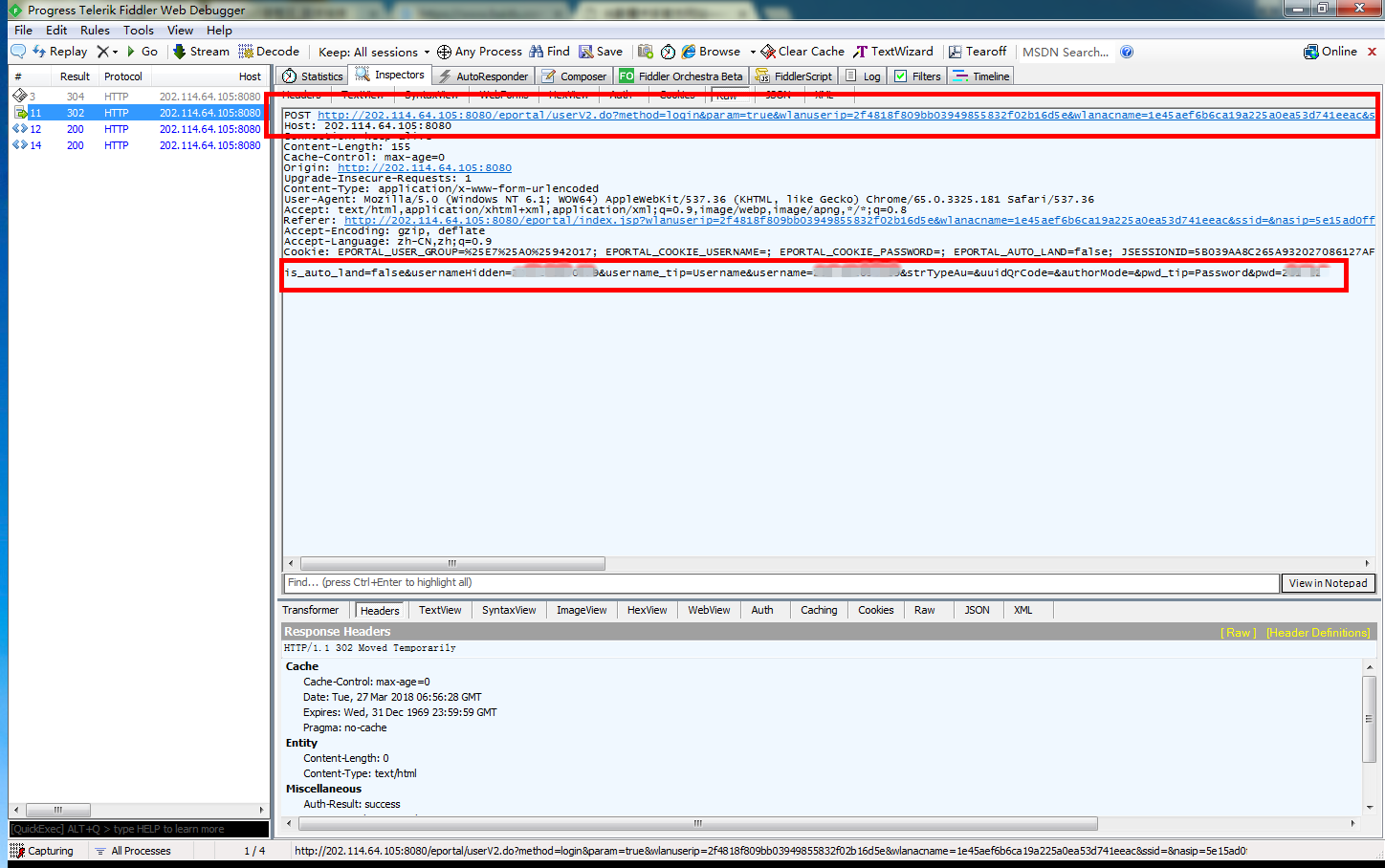Select session 12 in sessions list
Image resolution: width=1385 pixels, height=868 pixels.
coord(137,129)
